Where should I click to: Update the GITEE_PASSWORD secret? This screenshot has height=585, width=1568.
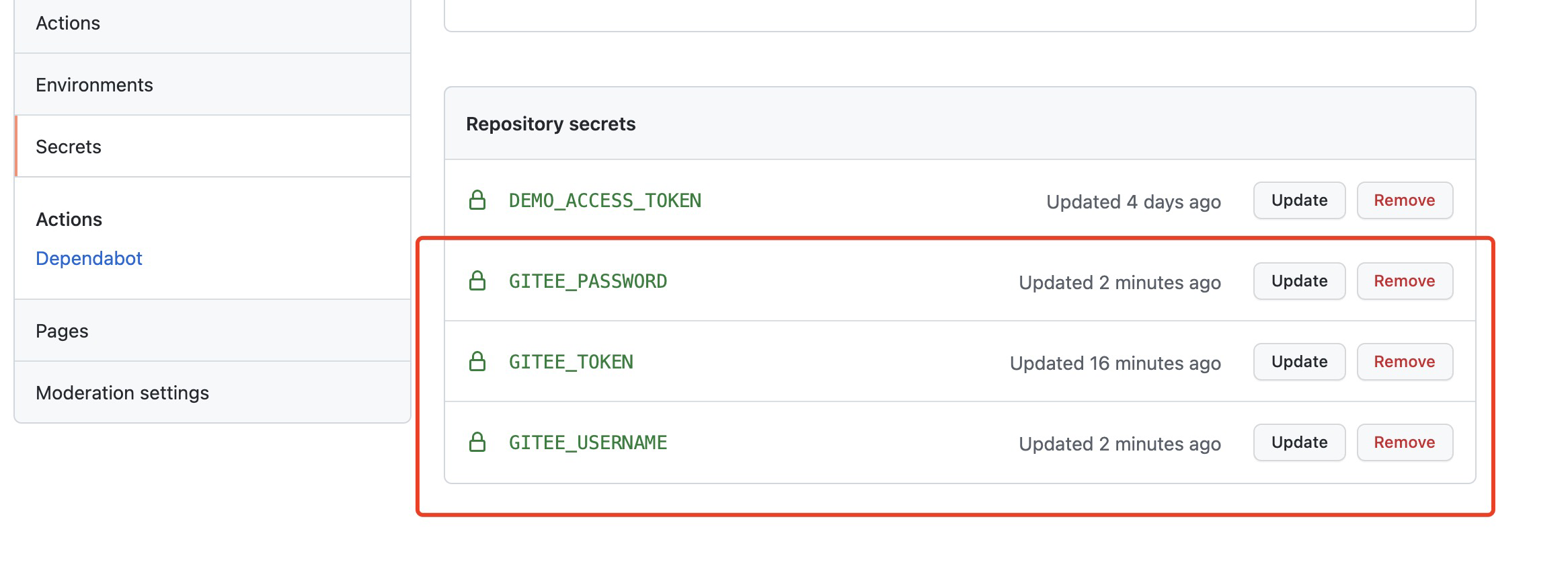1299,281
